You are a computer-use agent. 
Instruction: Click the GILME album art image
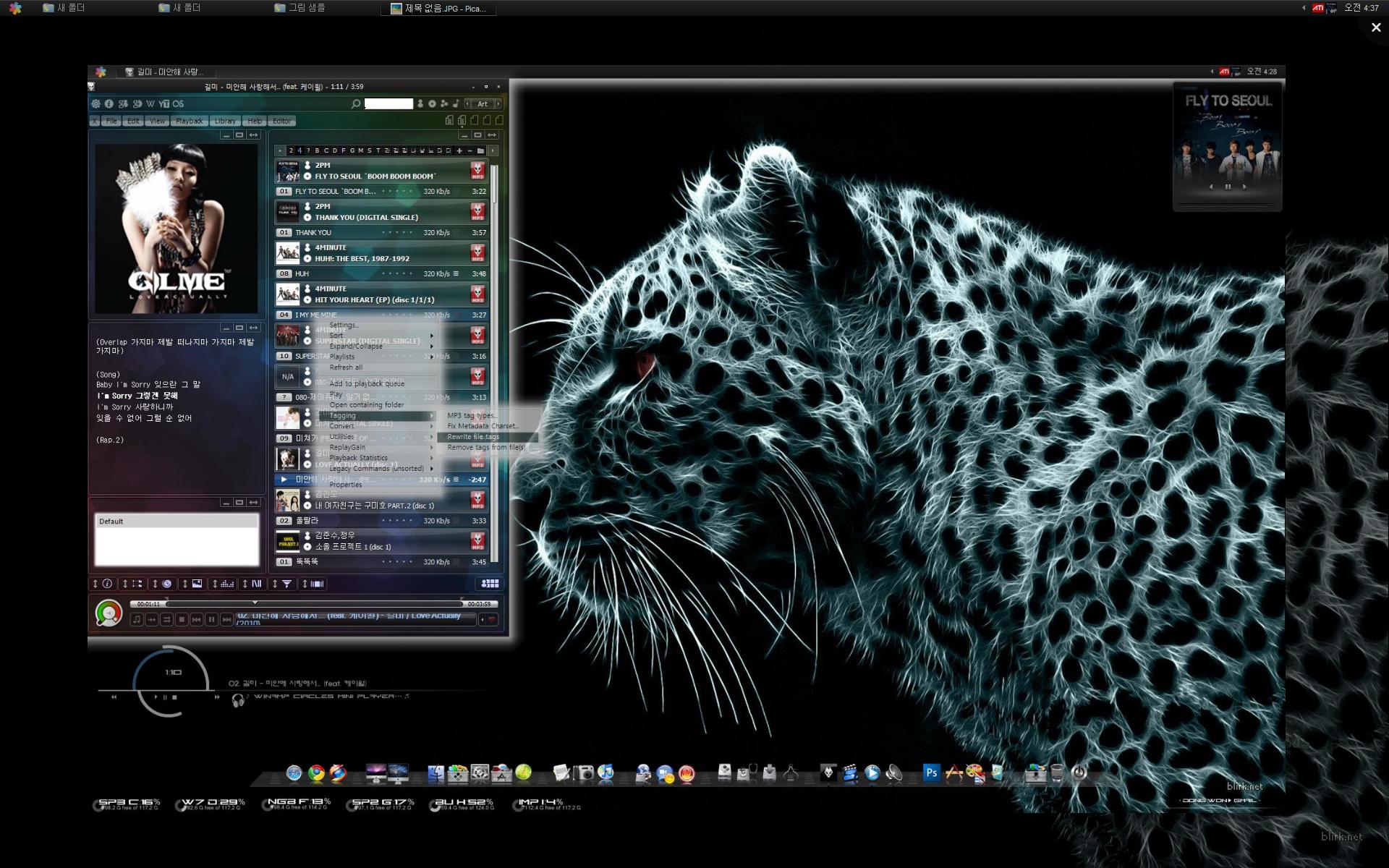point(176,228)
